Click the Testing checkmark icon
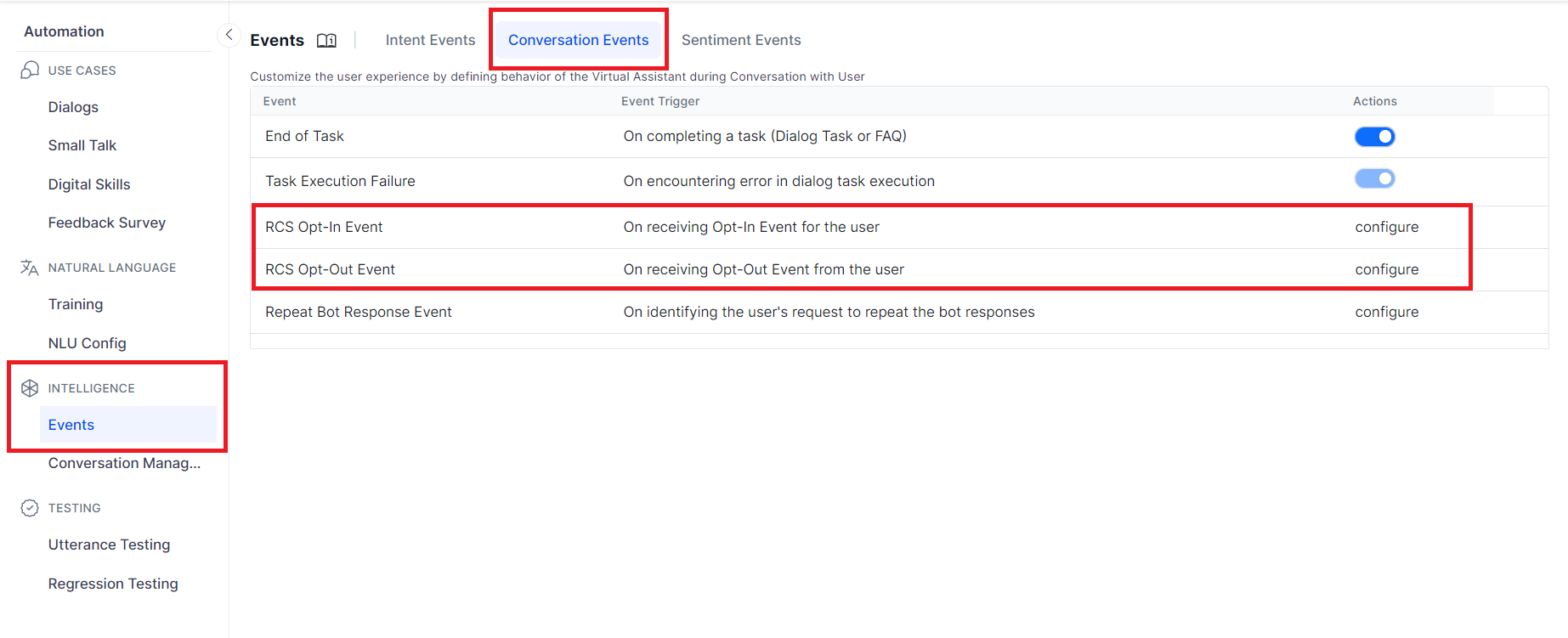1568x638 pixels. coord(30,508)
